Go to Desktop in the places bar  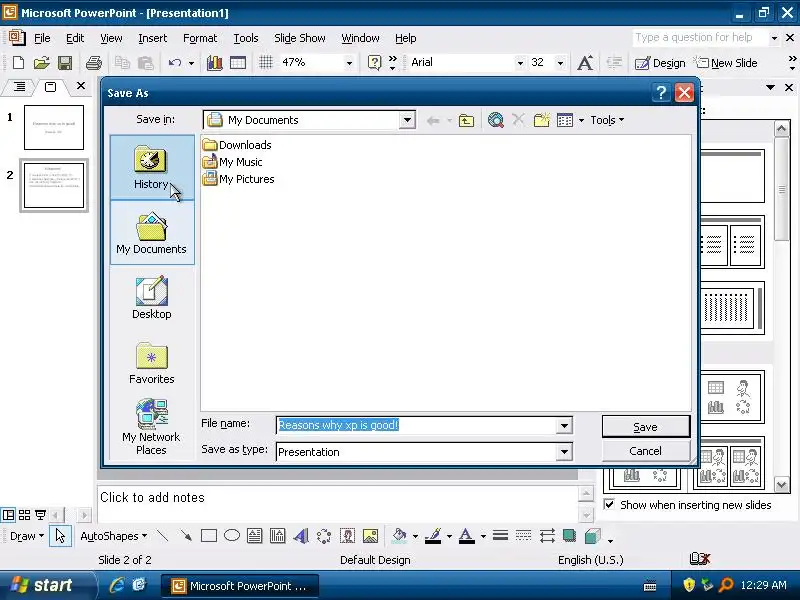(x=152, y=298)
